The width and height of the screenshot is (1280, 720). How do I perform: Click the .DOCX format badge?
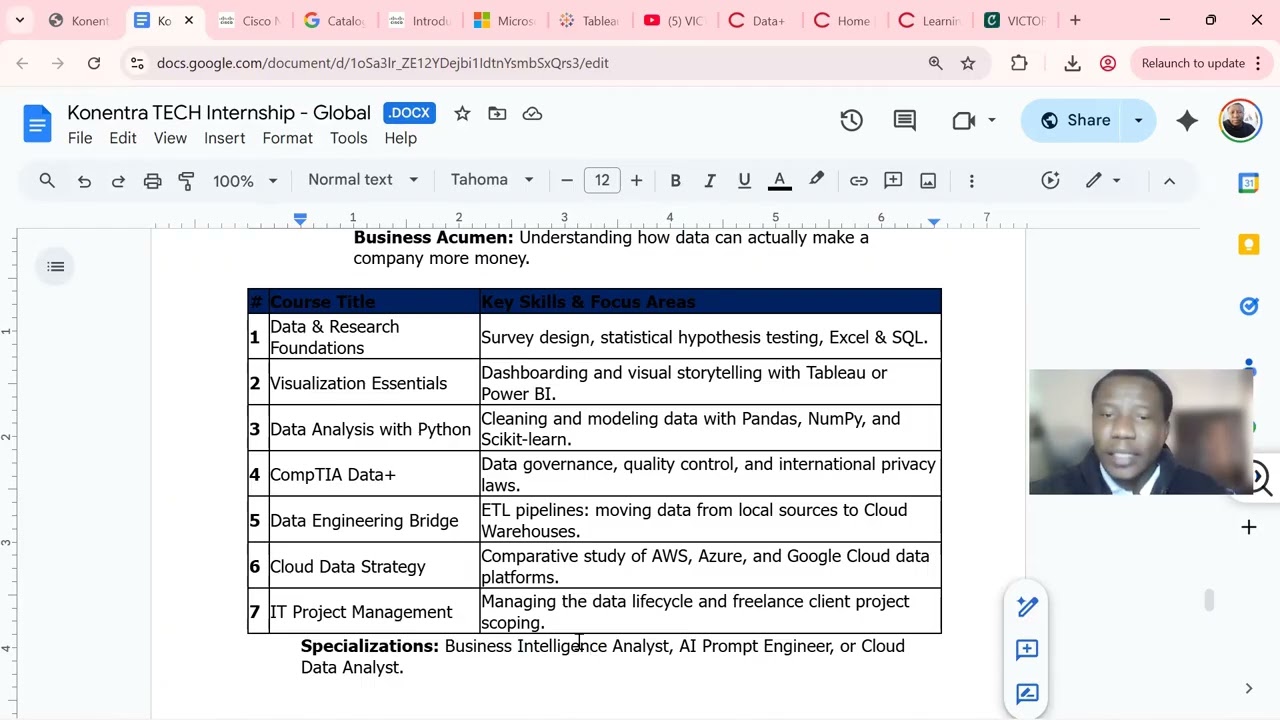410,113
